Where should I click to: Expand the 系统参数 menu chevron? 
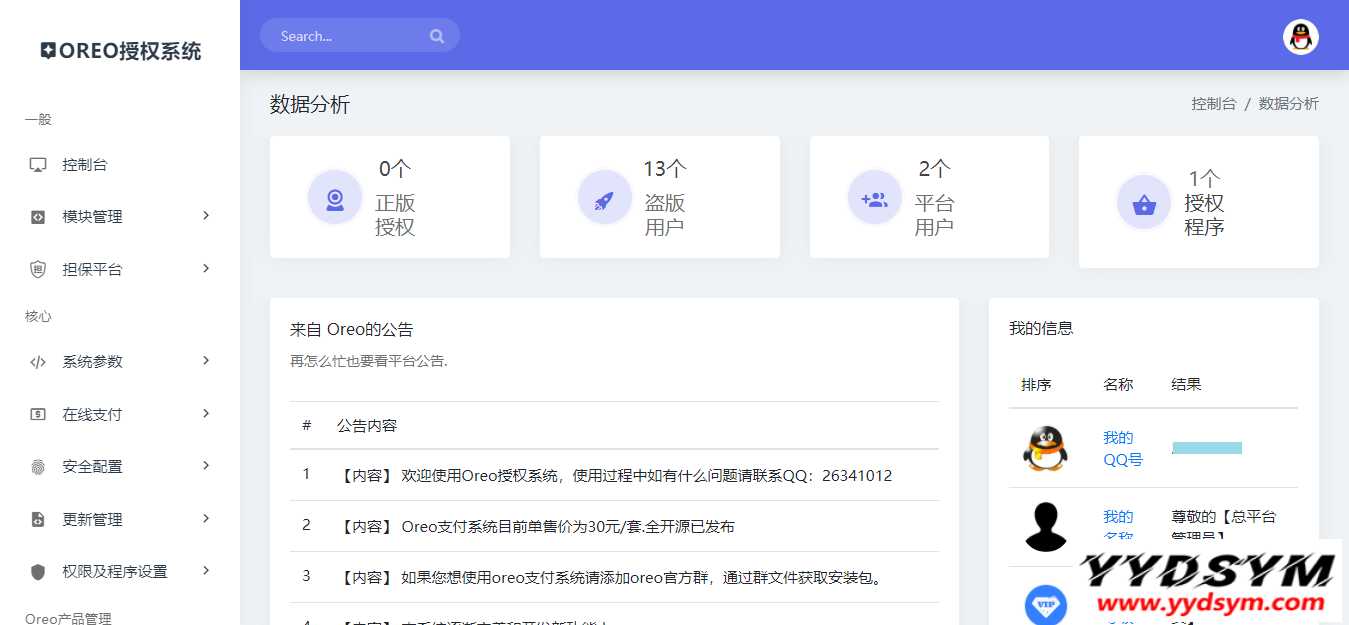206,361
